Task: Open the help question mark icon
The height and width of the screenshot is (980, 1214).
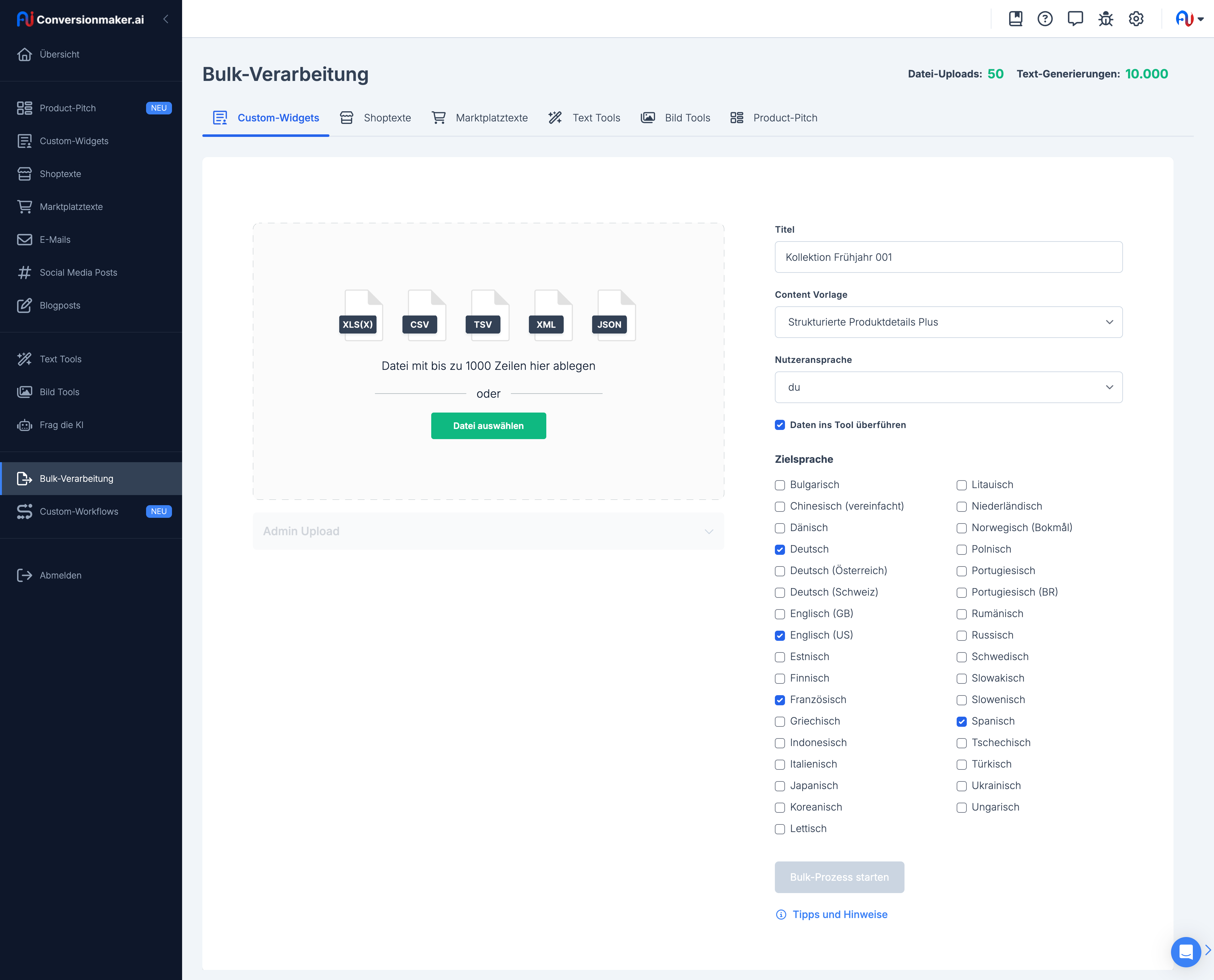Action: click(x=1045, y=19)
